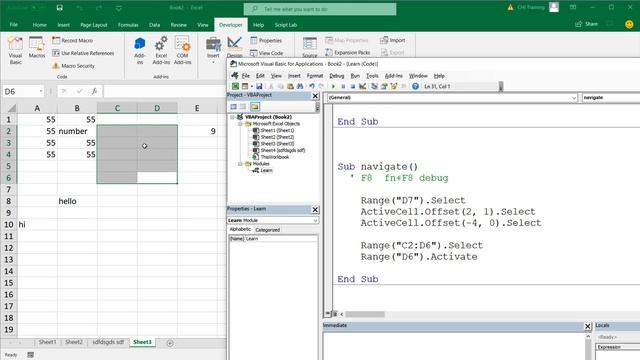Open the VBA Tools menu

[372, 76]
